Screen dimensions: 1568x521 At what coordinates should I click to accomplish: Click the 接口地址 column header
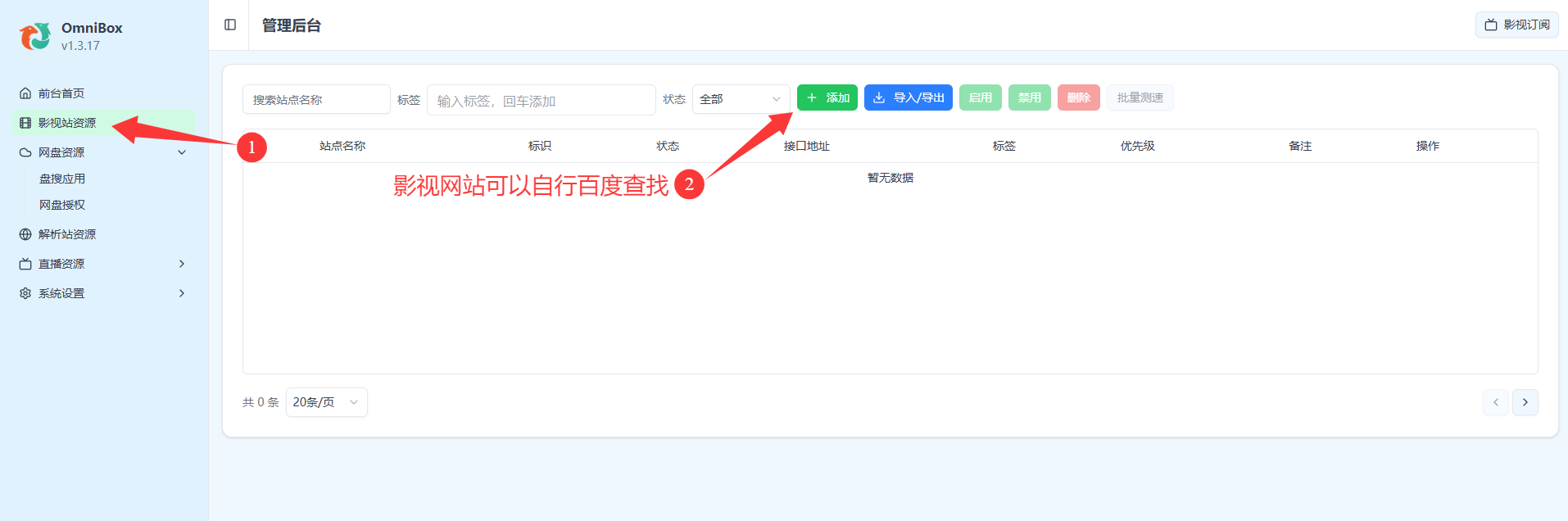pyautogui.click(x=807, y=146)
